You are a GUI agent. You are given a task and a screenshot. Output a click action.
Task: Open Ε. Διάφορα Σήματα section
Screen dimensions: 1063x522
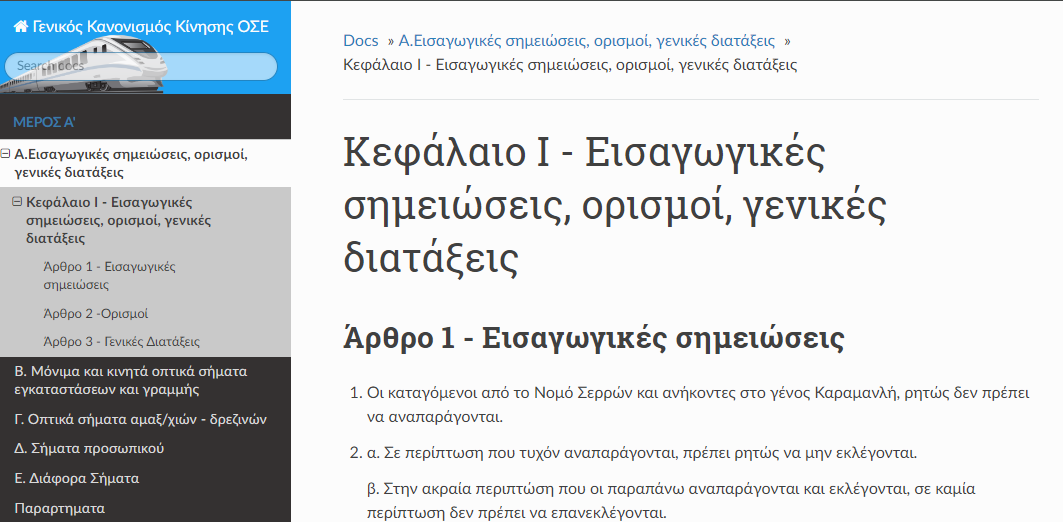click(x=76, y=478)
